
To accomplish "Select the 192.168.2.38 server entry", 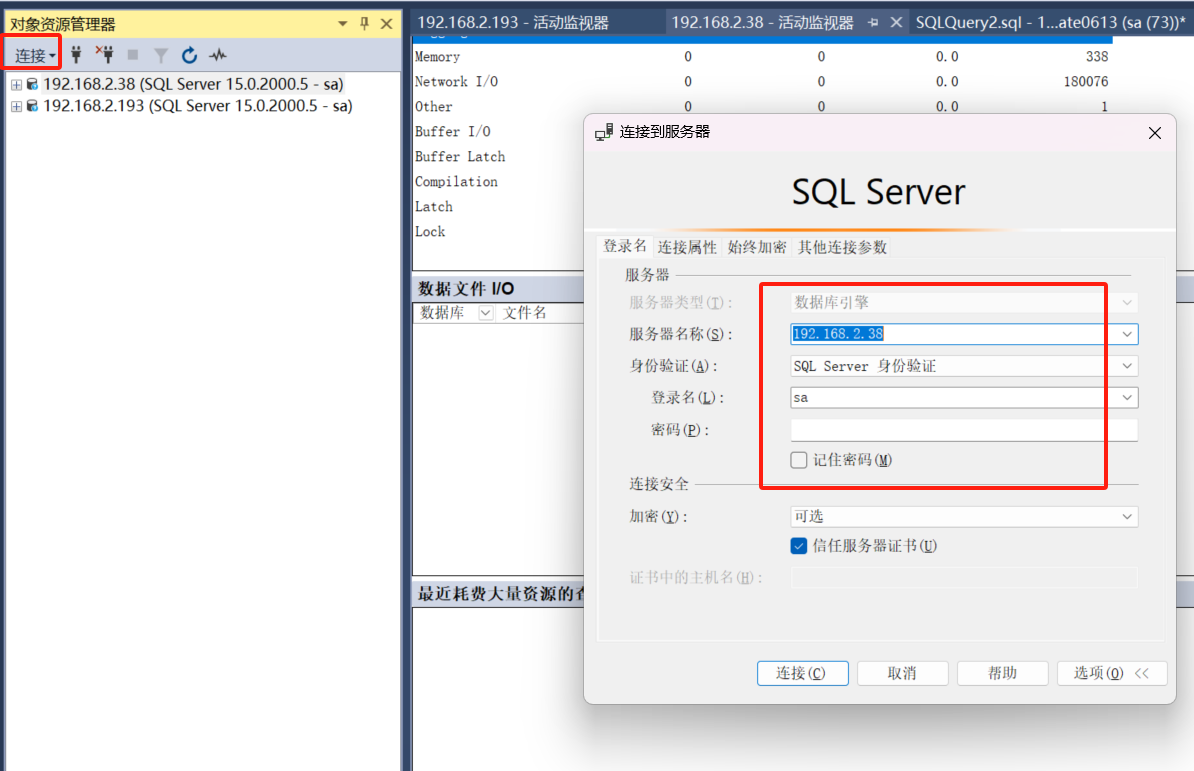I will tap(193, 84).
